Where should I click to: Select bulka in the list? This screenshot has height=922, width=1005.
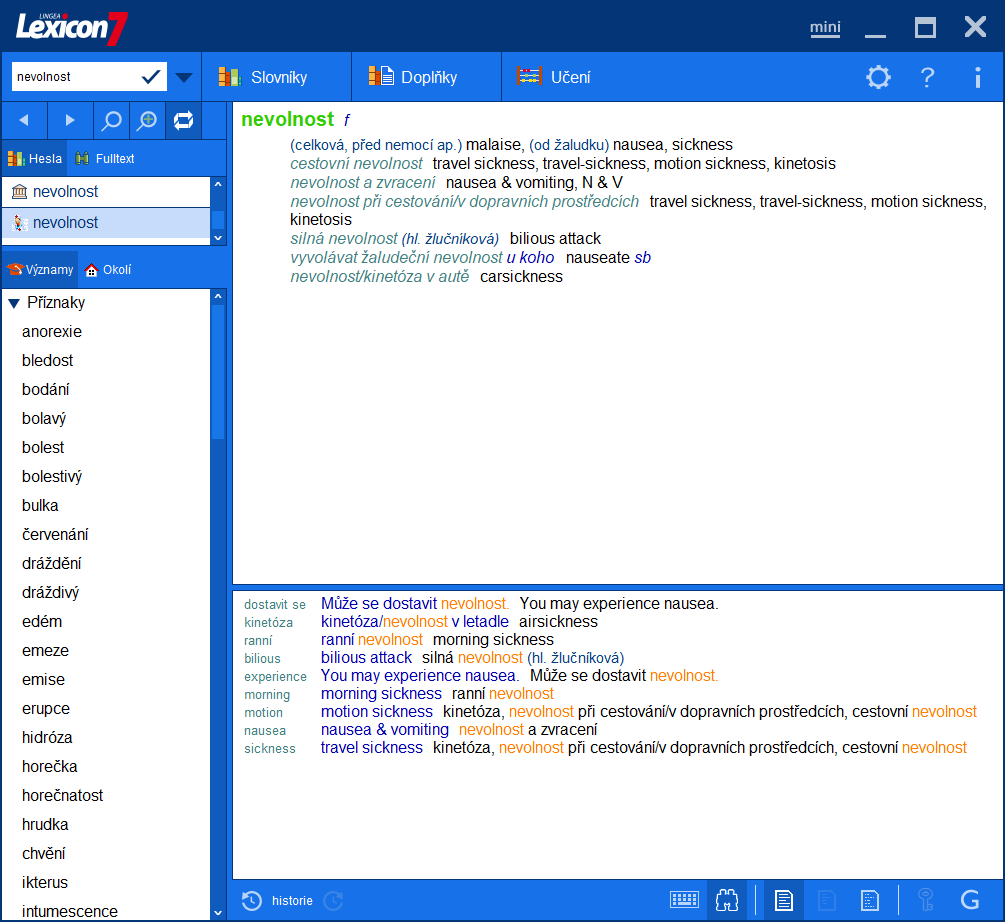click(40, 506)
